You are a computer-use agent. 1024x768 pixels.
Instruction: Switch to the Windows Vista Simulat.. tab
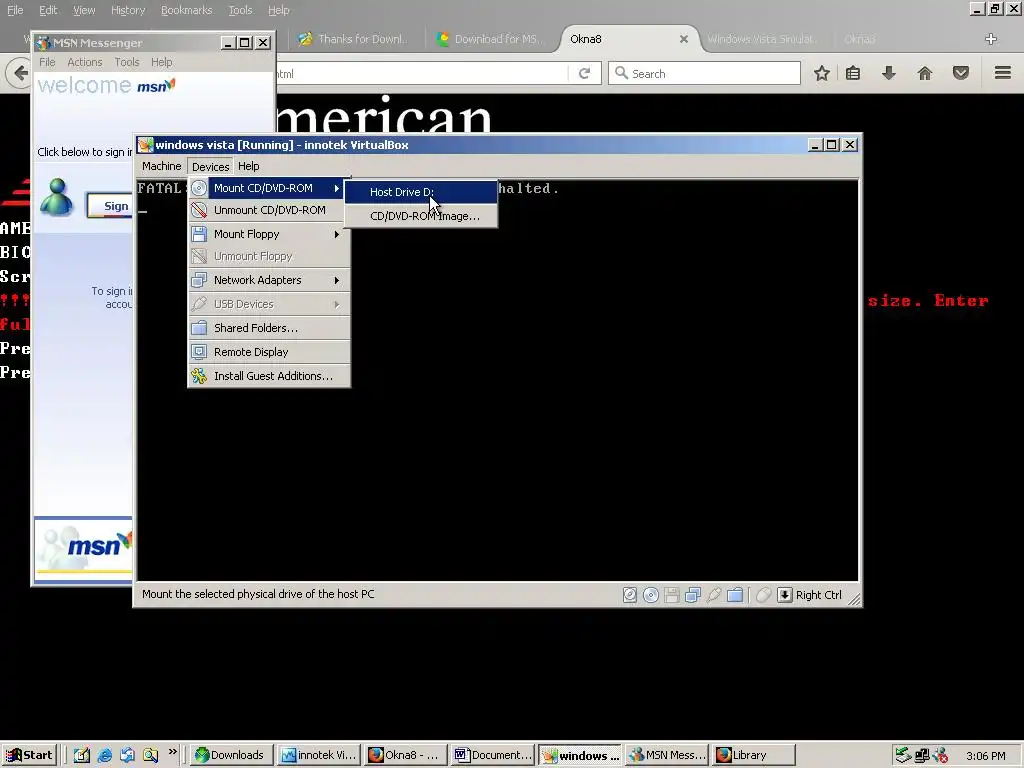point(762,39)
